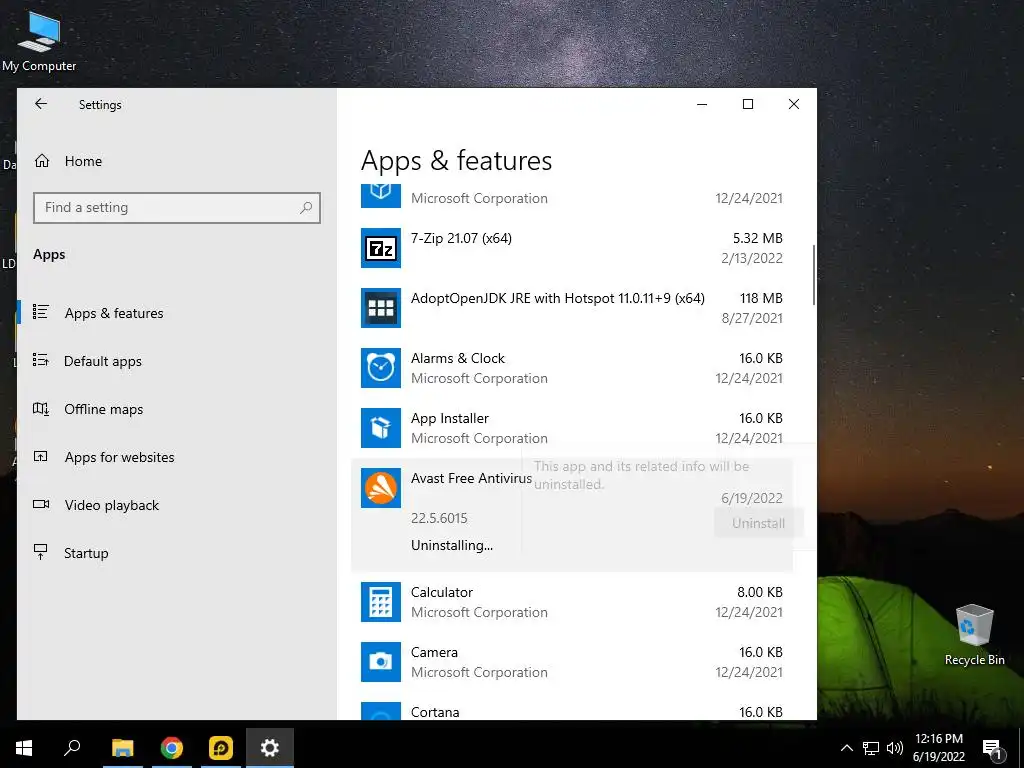This screenshot has height=768, width=1024.
Task: Open the Apps & features page
Action: pos(114,313)
